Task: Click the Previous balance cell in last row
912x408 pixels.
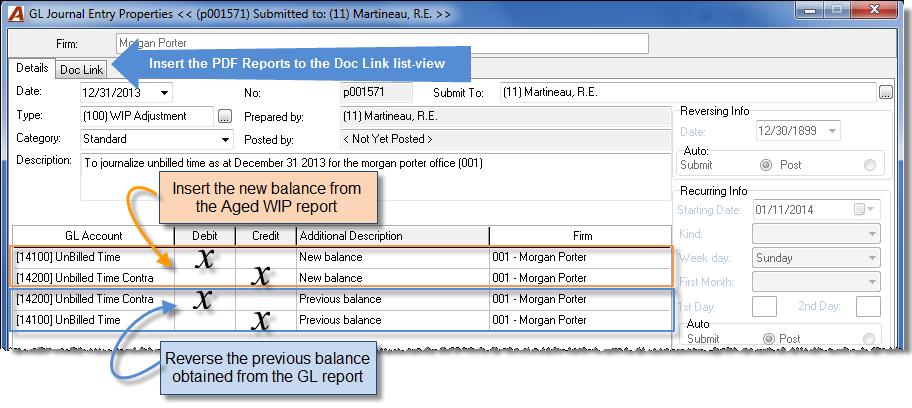Action: 393,320
